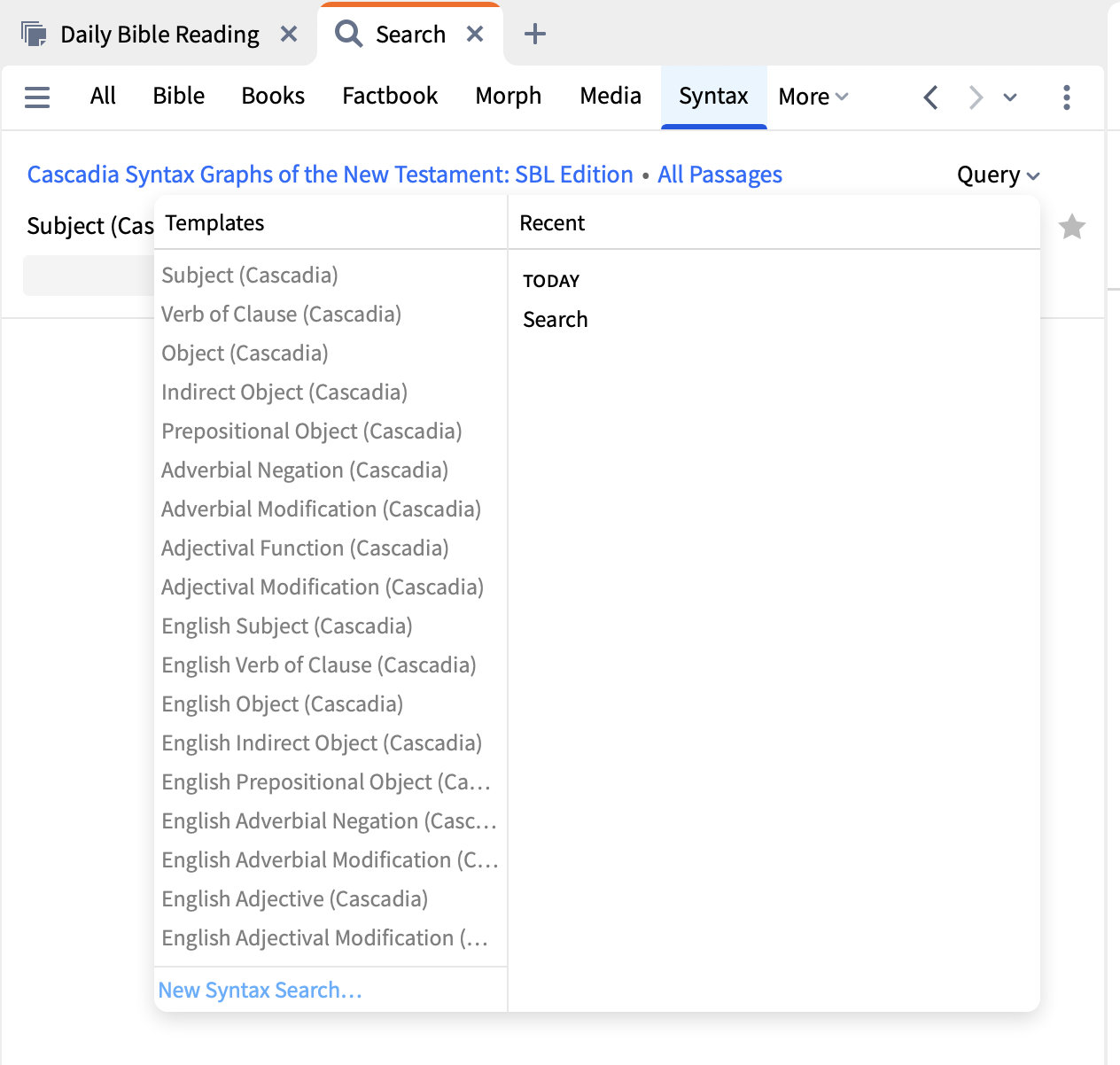Screen dimensions: 1120x1065
Task: Toggle the favorite star icon
Action: click(x=1072, y=227)
